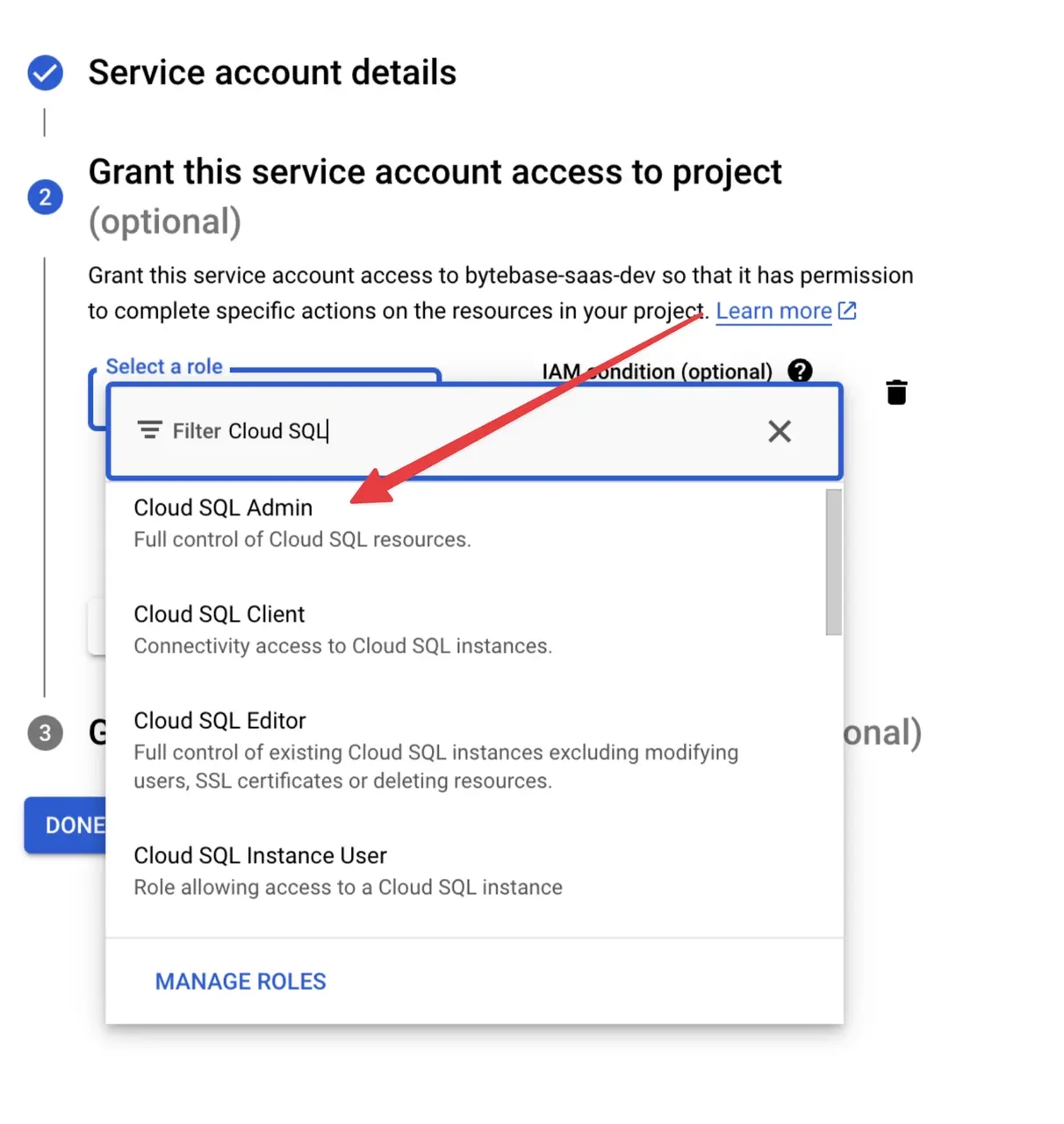1064x1124 pixels.
Task: Click the DONE button
Action: coord(66,825)
